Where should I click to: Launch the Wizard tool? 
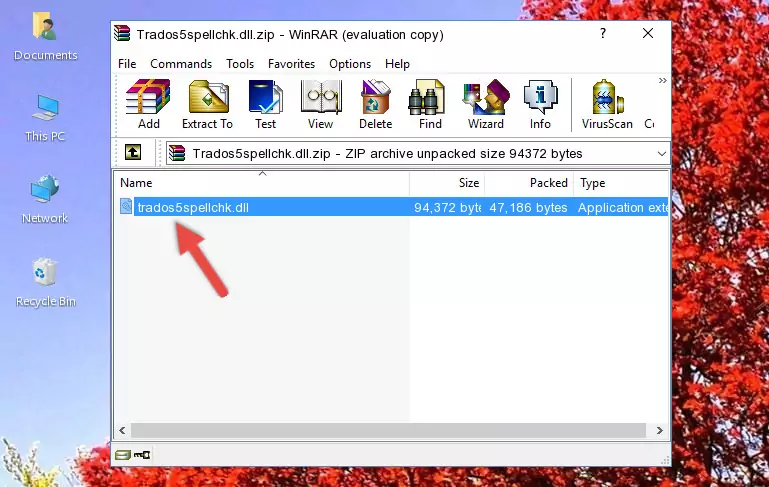pos(486,104)
